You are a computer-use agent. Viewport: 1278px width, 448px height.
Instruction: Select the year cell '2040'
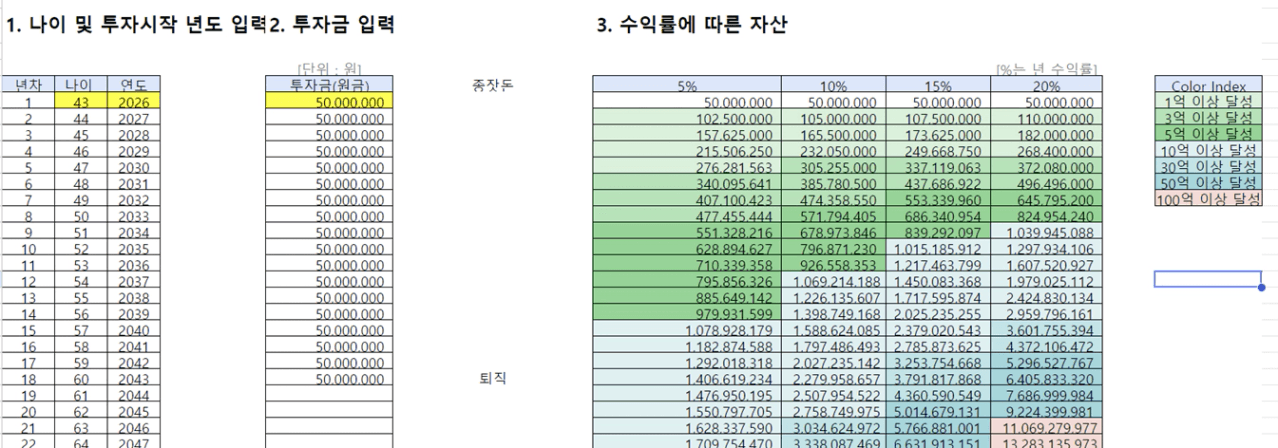[133, 329]
